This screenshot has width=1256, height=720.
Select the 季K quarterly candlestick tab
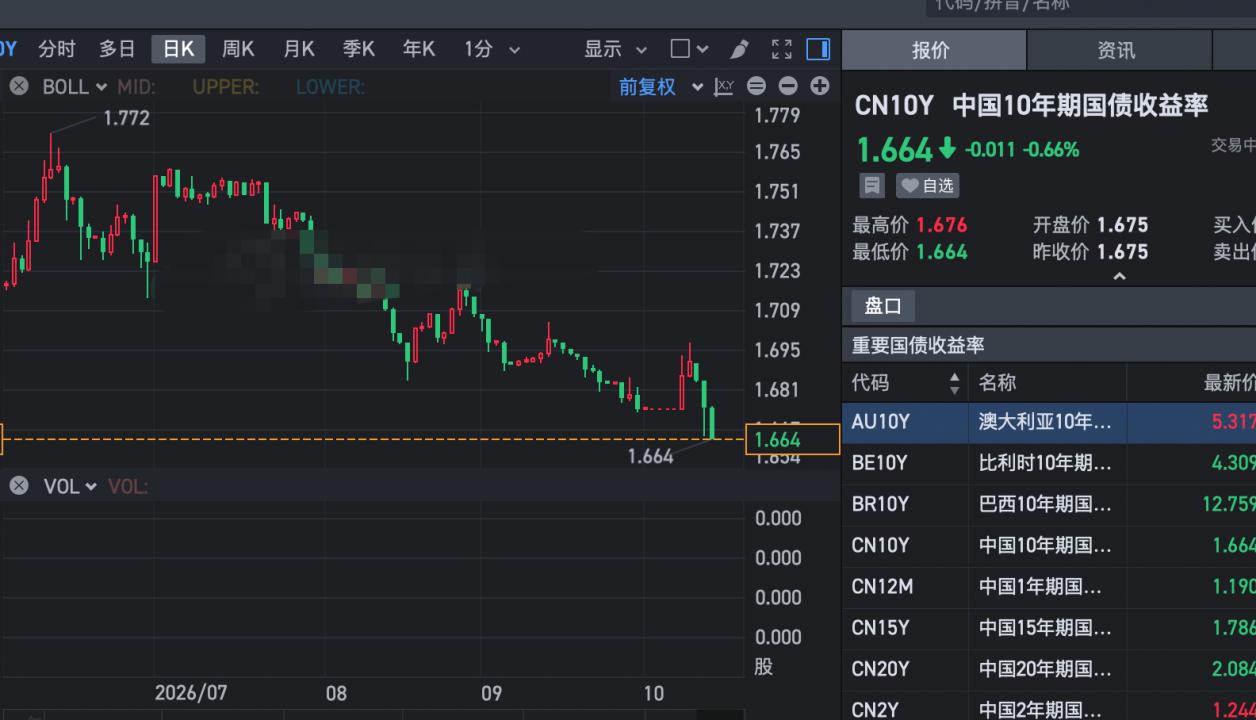point(358,49)
